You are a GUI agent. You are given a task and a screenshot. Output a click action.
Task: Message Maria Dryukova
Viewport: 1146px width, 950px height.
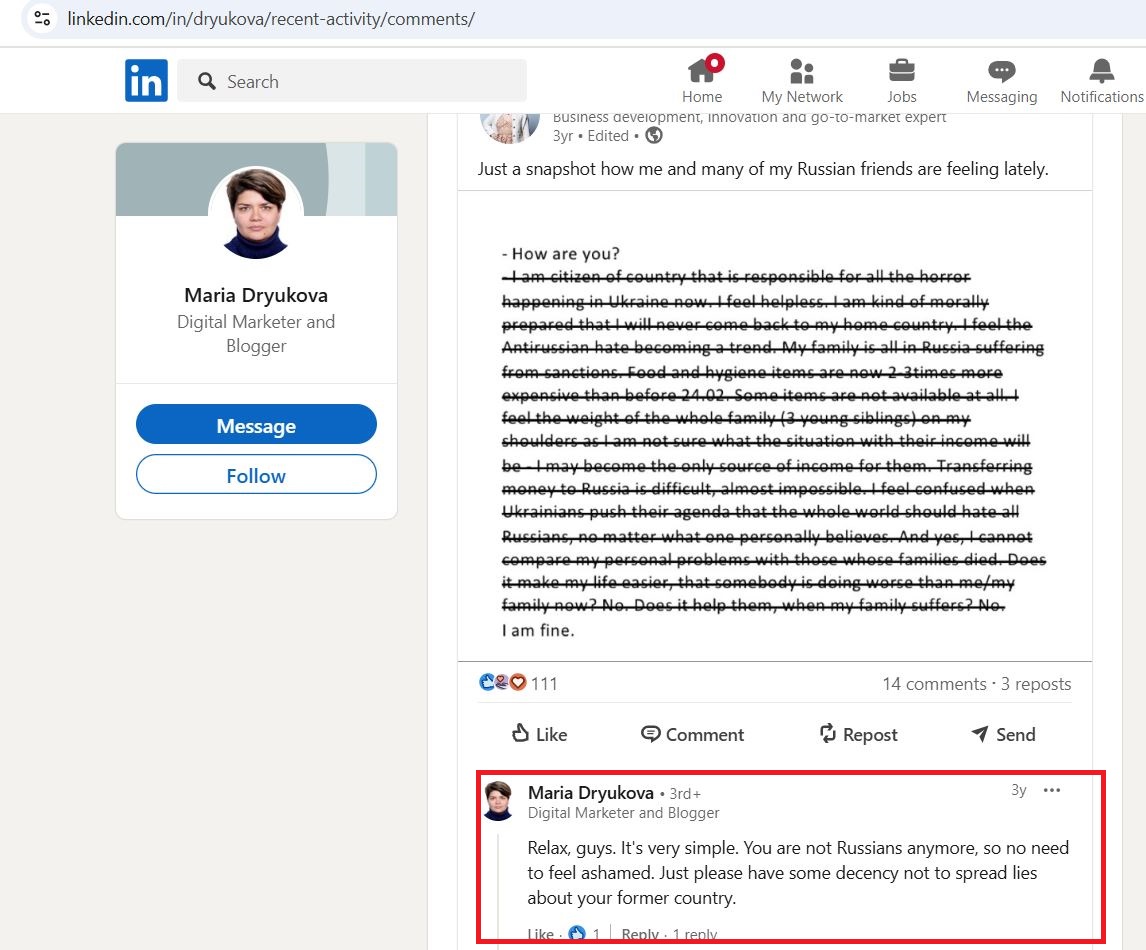256,425
